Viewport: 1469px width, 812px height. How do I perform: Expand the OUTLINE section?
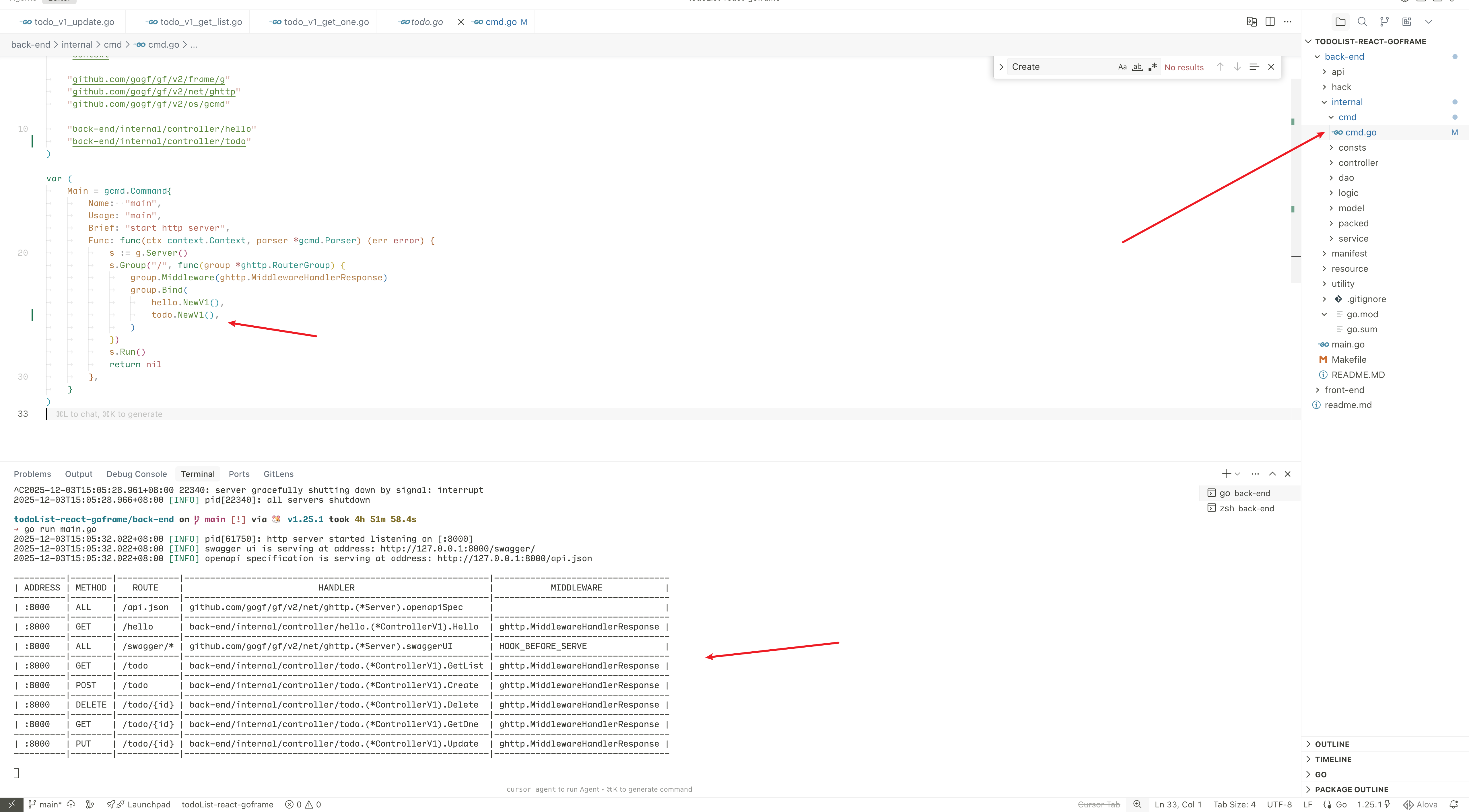coord(1332,744)
